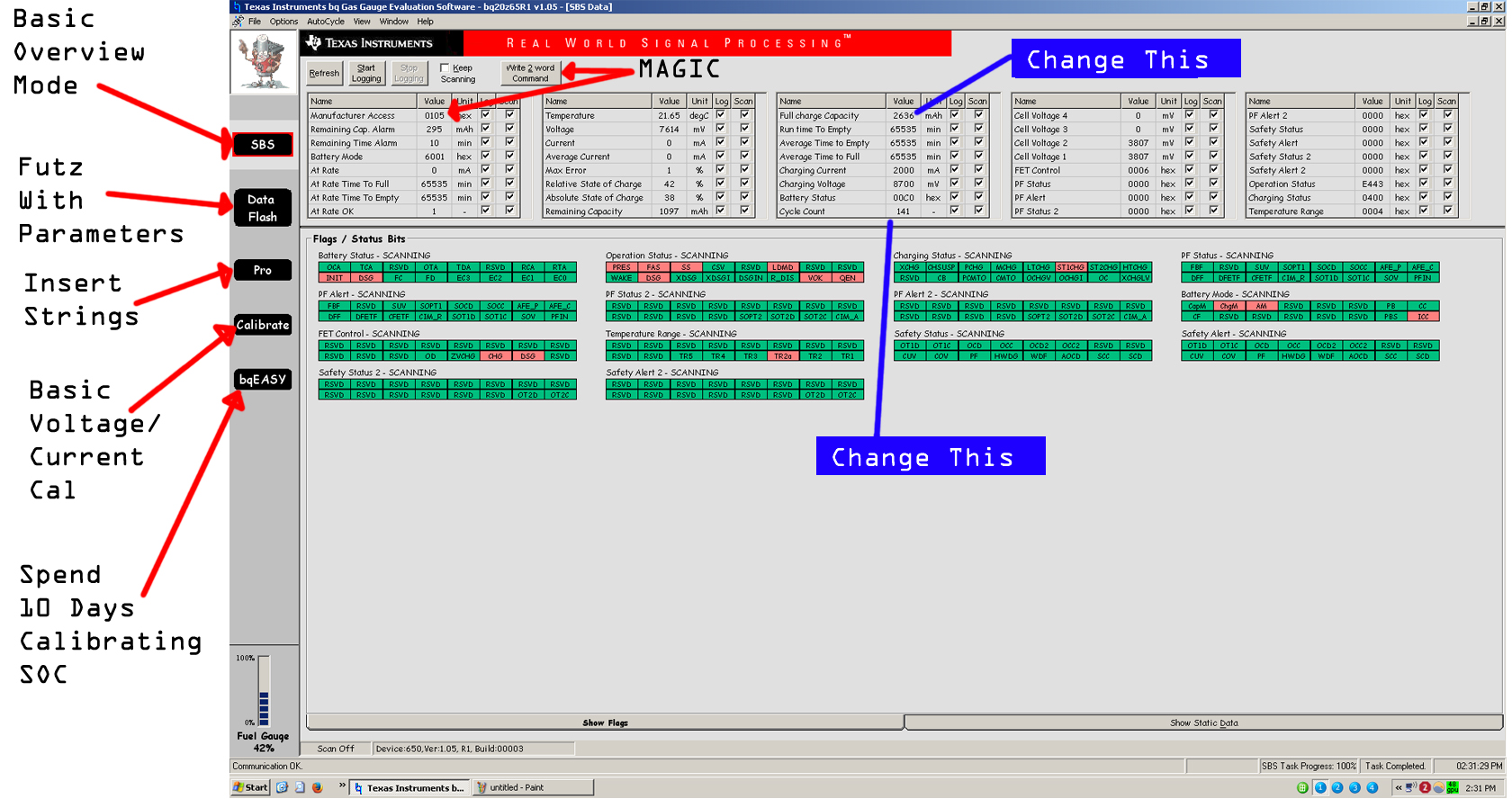The height and width of the screenshot is (799, 1512).
Task: Click Start Logging button
Action: pos(366,74)
